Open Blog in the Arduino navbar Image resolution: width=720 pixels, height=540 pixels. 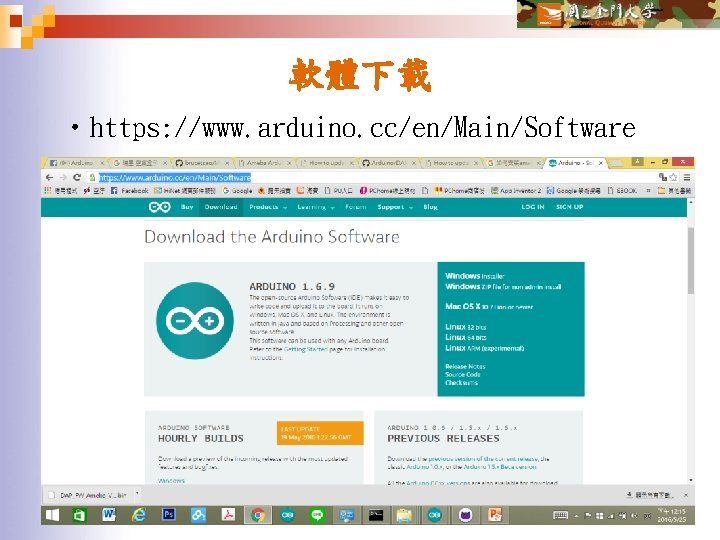[430, 207]
